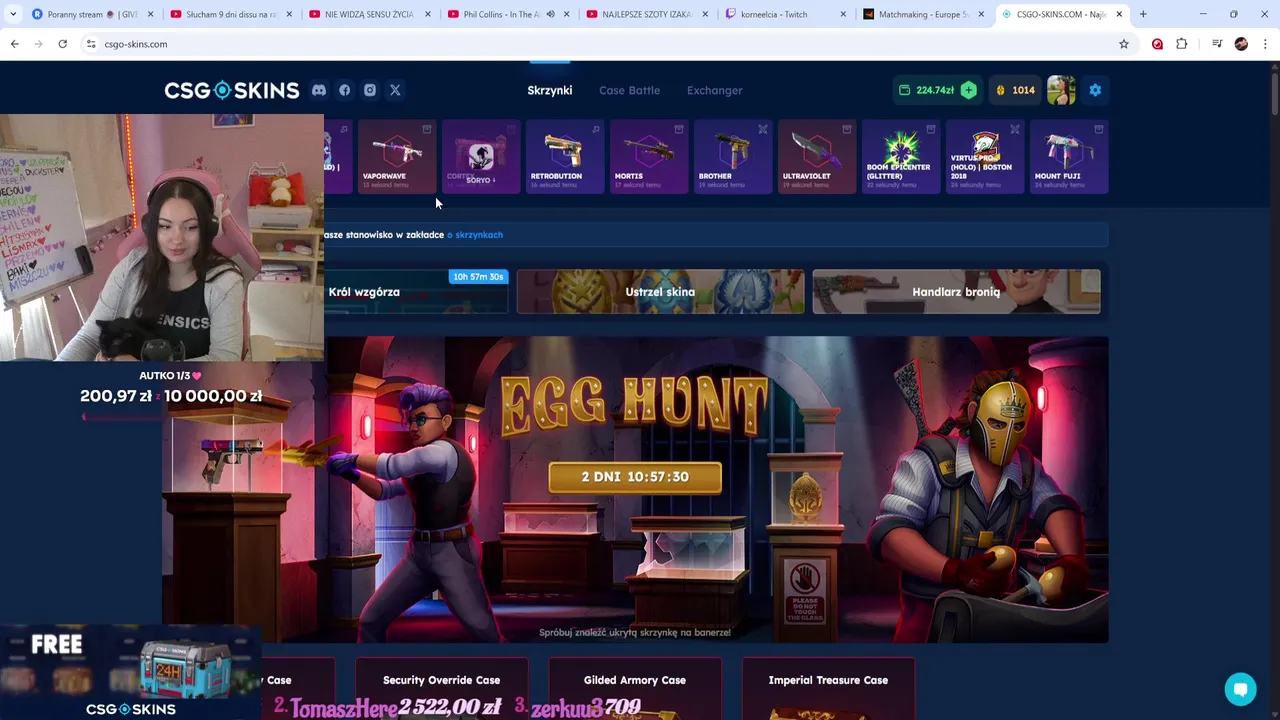Click the CSGO-SKINS logo
The width and height of the screenshot is (1280, 720).
click(x=232, y=90)
